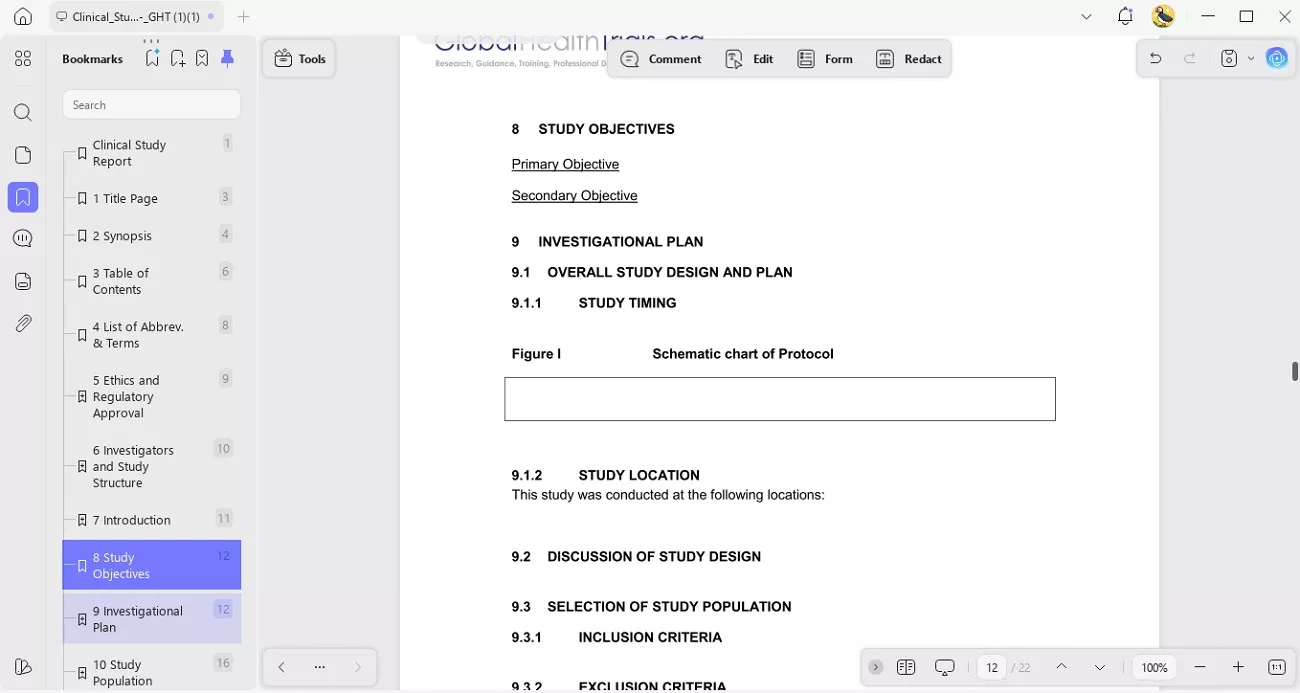Open the Attachments panel icon
Image resolution: width=1300 pixels, height=693 pixels.
pyautogui.click(x=23, y=323)
